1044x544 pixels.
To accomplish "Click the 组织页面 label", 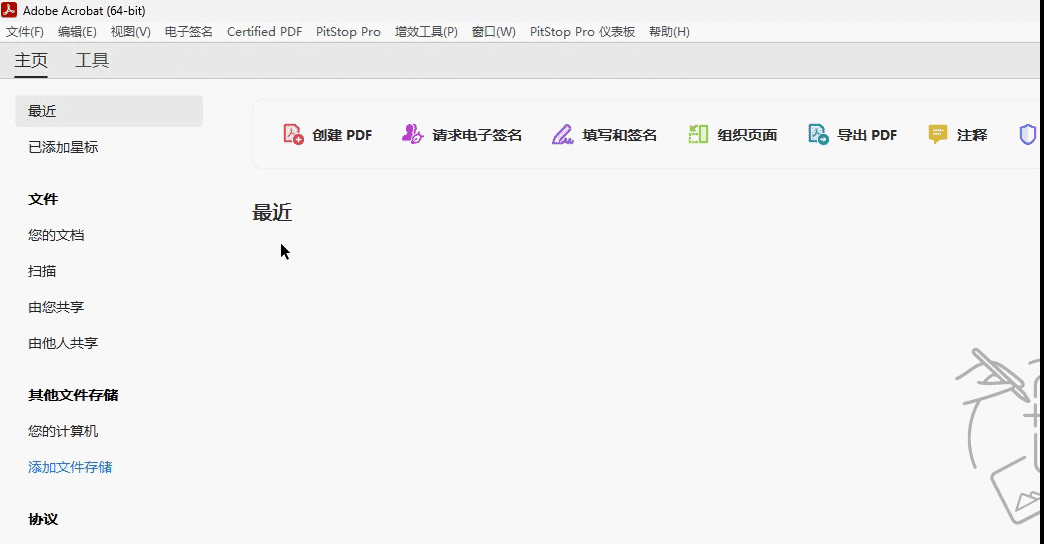I will (x=747, y=135).
